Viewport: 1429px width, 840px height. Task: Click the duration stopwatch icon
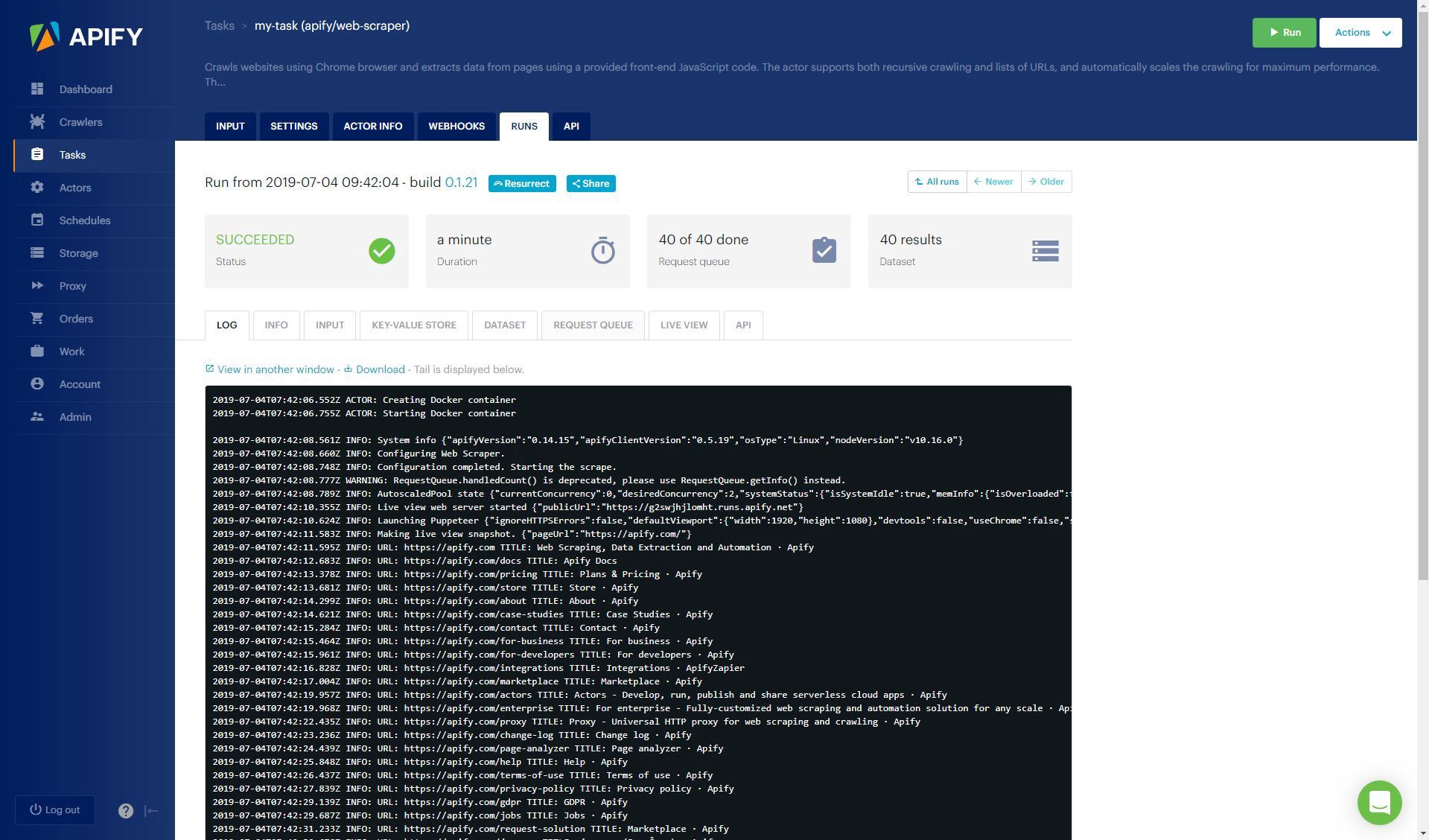603,250
